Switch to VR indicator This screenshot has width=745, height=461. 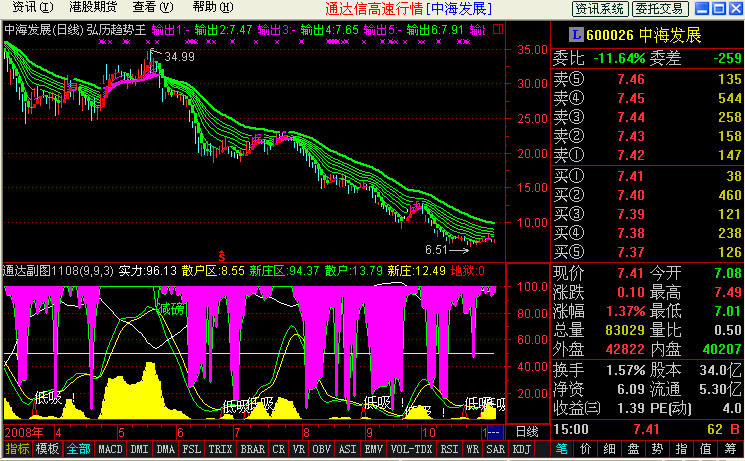299,449
